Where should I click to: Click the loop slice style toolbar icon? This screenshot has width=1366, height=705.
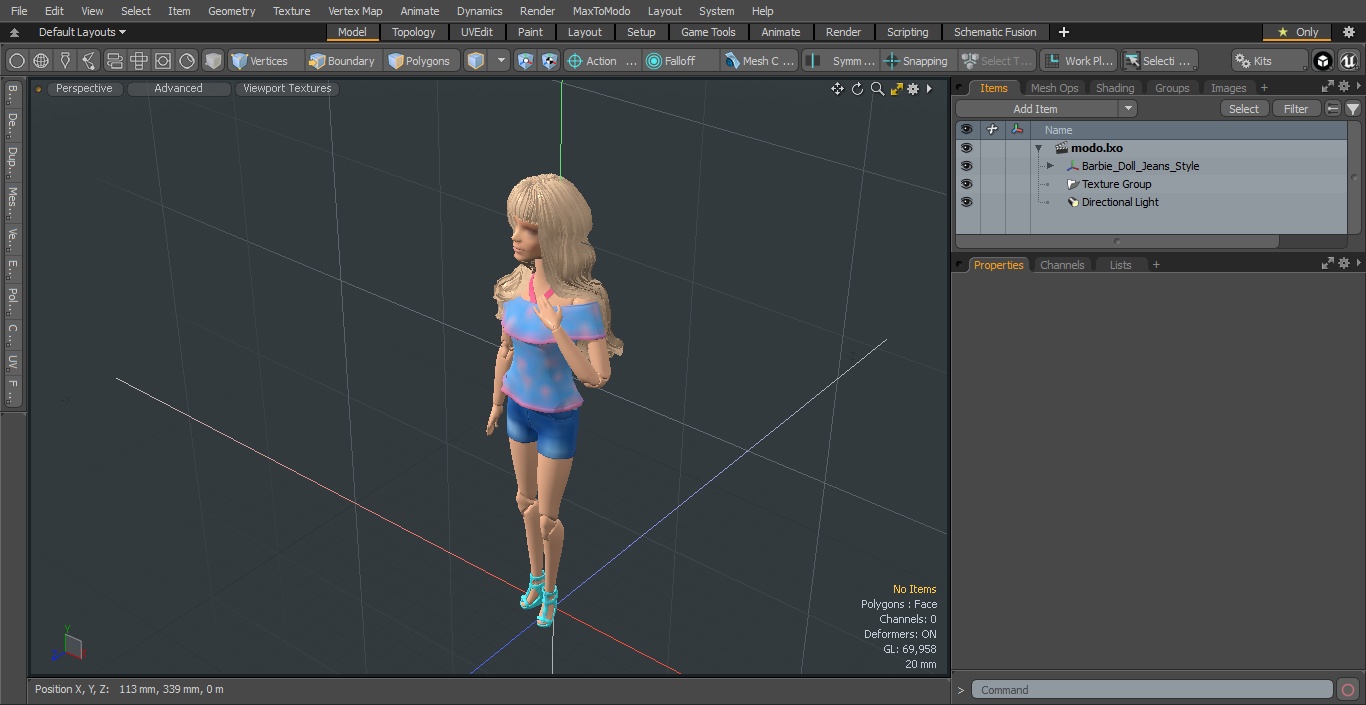click(114, 61)
